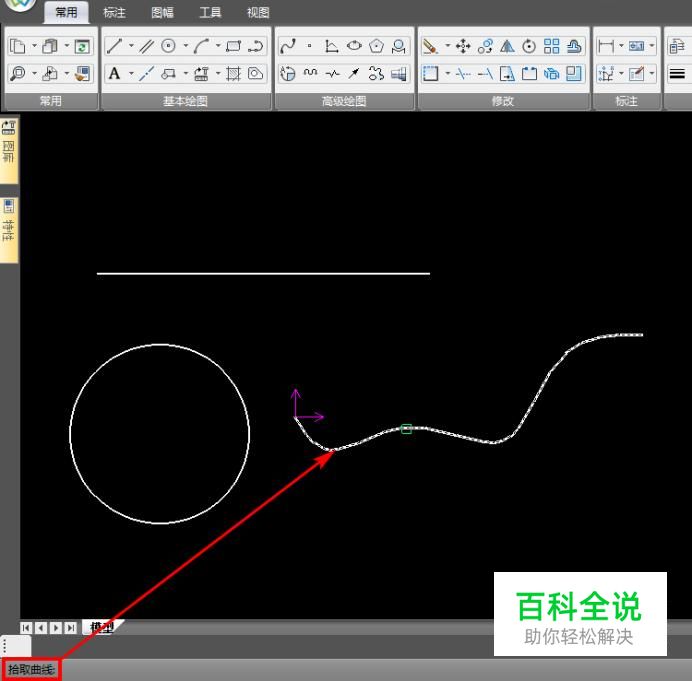Switch to the 图幅 ribbon tab
Image resolution: width=692 pixels, height=681 pixels.
pos(162,12)
